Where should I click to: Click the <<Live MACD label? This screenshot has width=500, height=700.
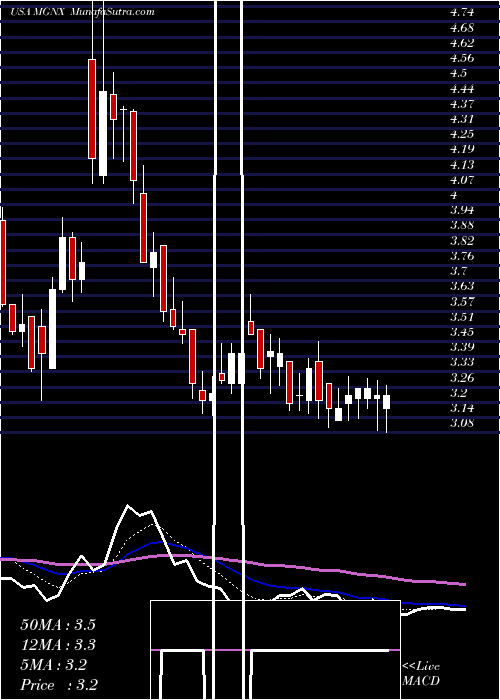421,674
